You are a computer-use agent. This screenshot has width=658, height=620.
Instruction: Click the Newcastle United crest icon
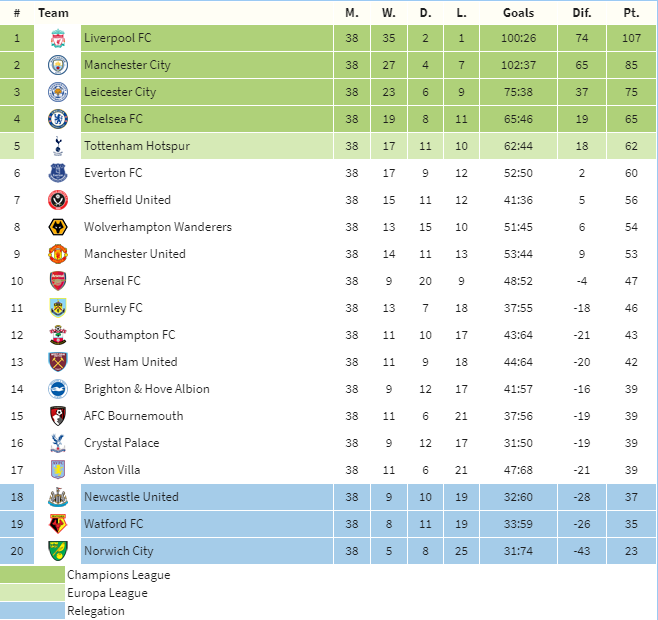coord(58,497)
